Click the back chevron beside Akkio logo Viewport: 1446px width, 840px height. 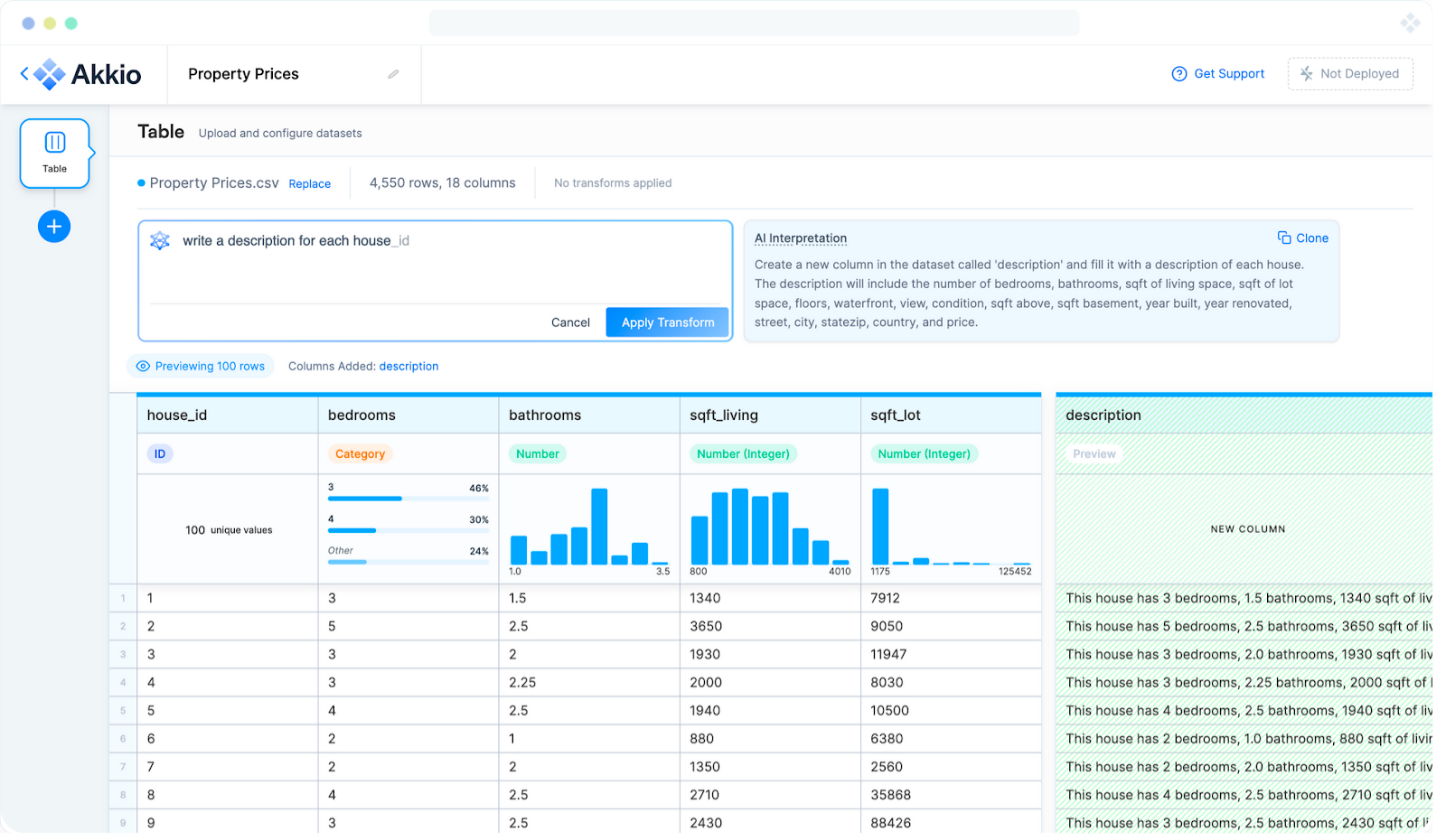point(24,74)
